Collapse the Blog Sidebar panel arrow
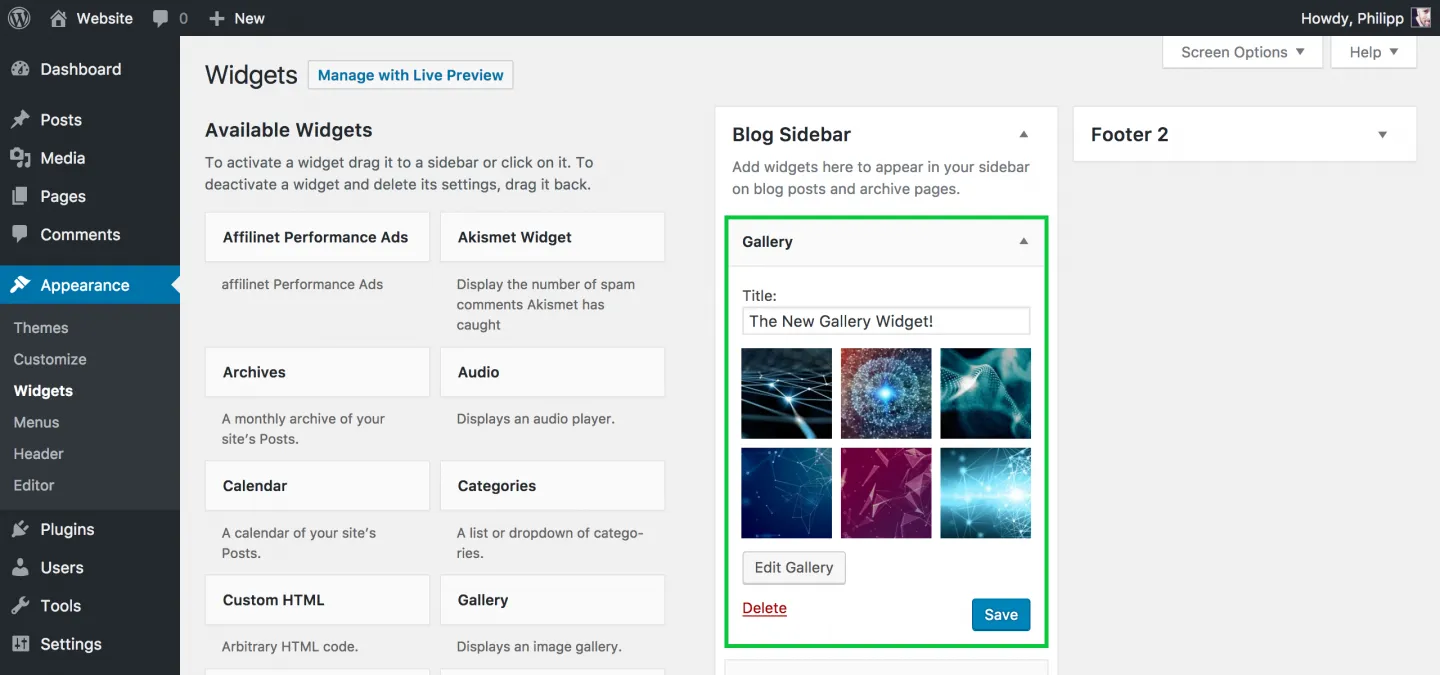This screenshot has height=675, width=1440. (1023, 135)
